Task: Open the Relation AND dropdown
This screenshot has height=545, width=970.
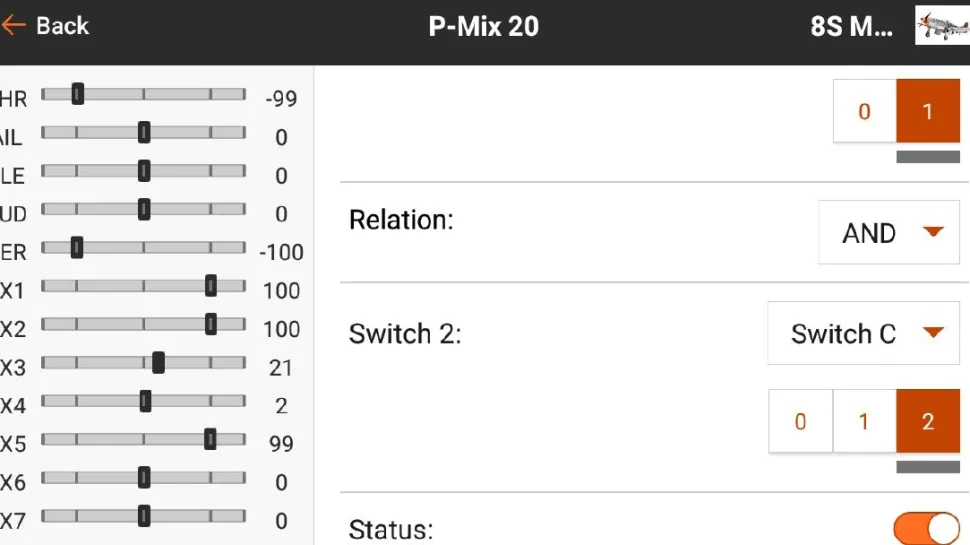Action: tap(888, 233)
